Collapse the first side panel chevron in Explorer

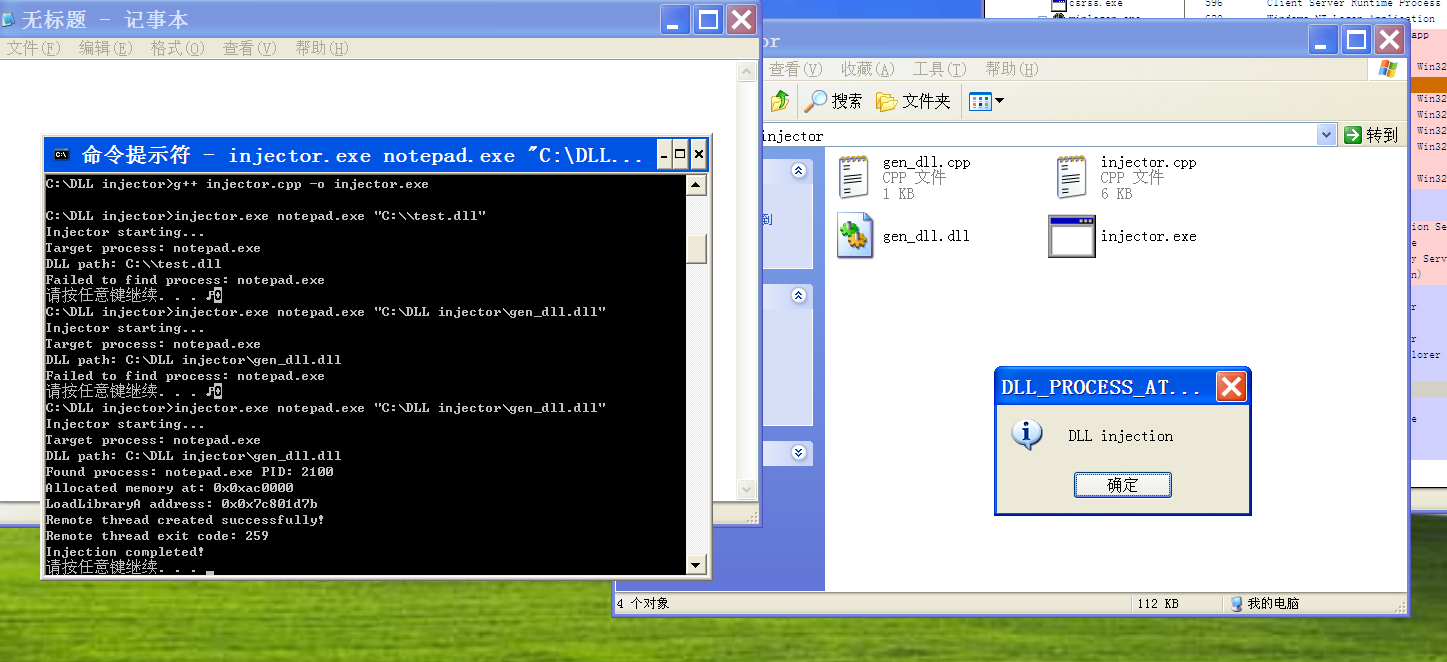click(x=798, y=171)
